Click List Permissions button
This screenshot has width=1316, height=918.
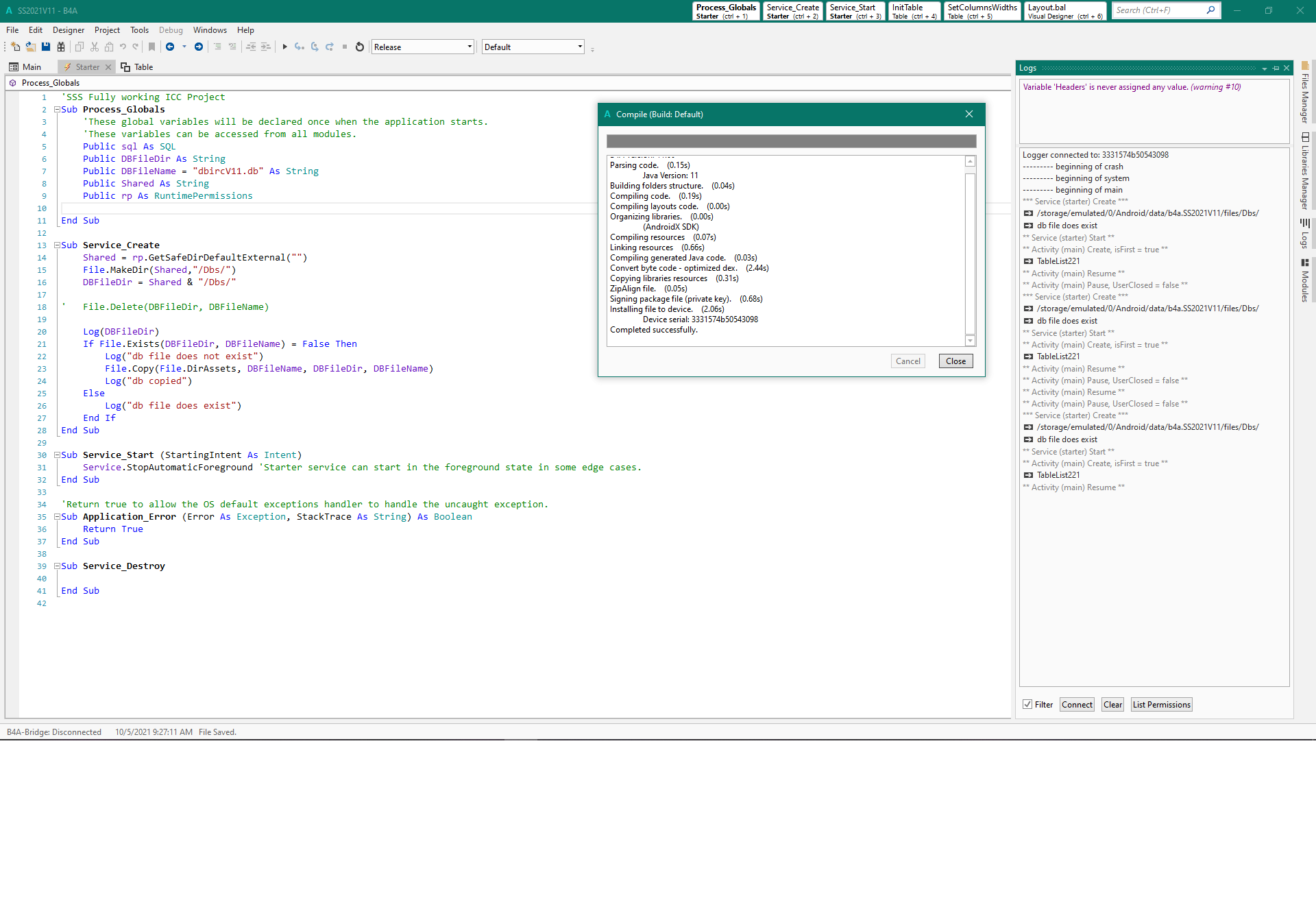click(x=1161, y=704)
